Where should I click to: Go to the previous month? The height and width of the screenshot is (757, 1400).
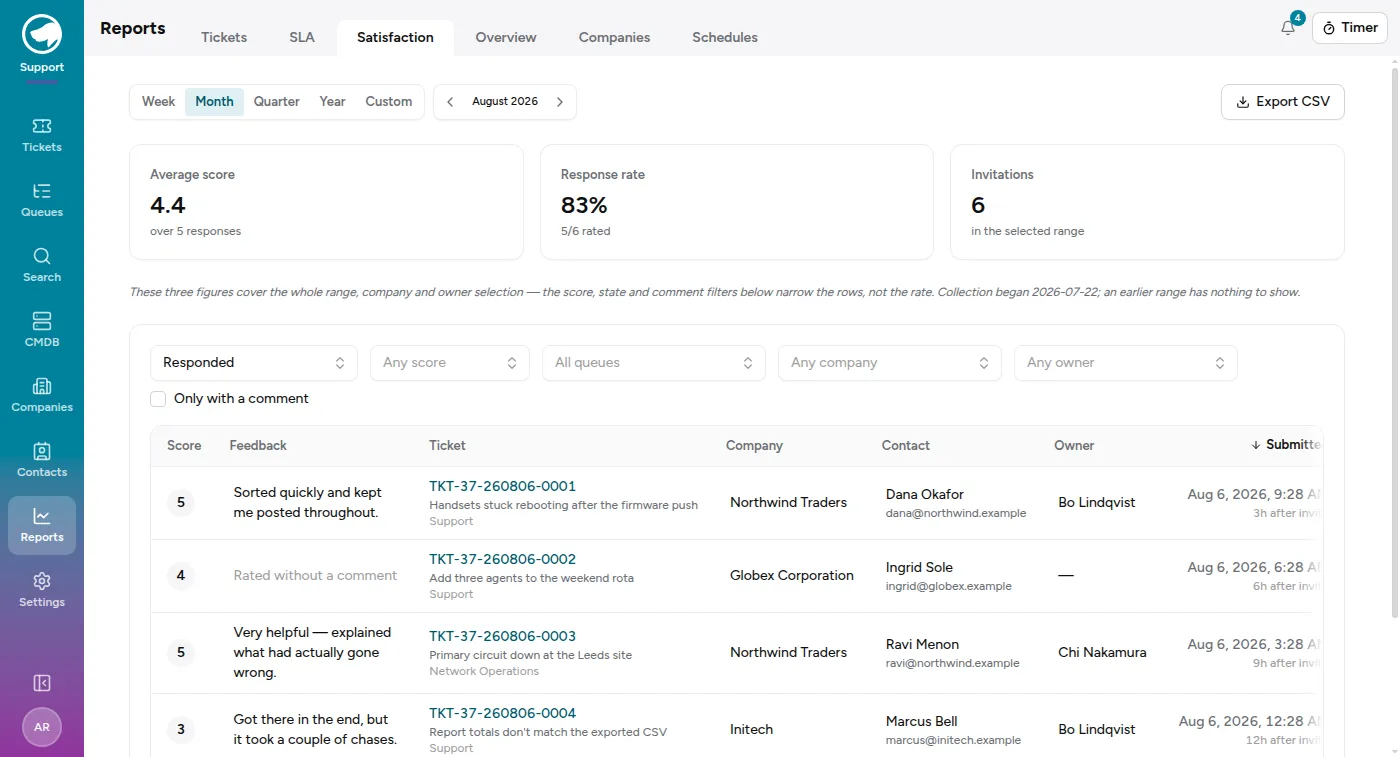[450, 102]
